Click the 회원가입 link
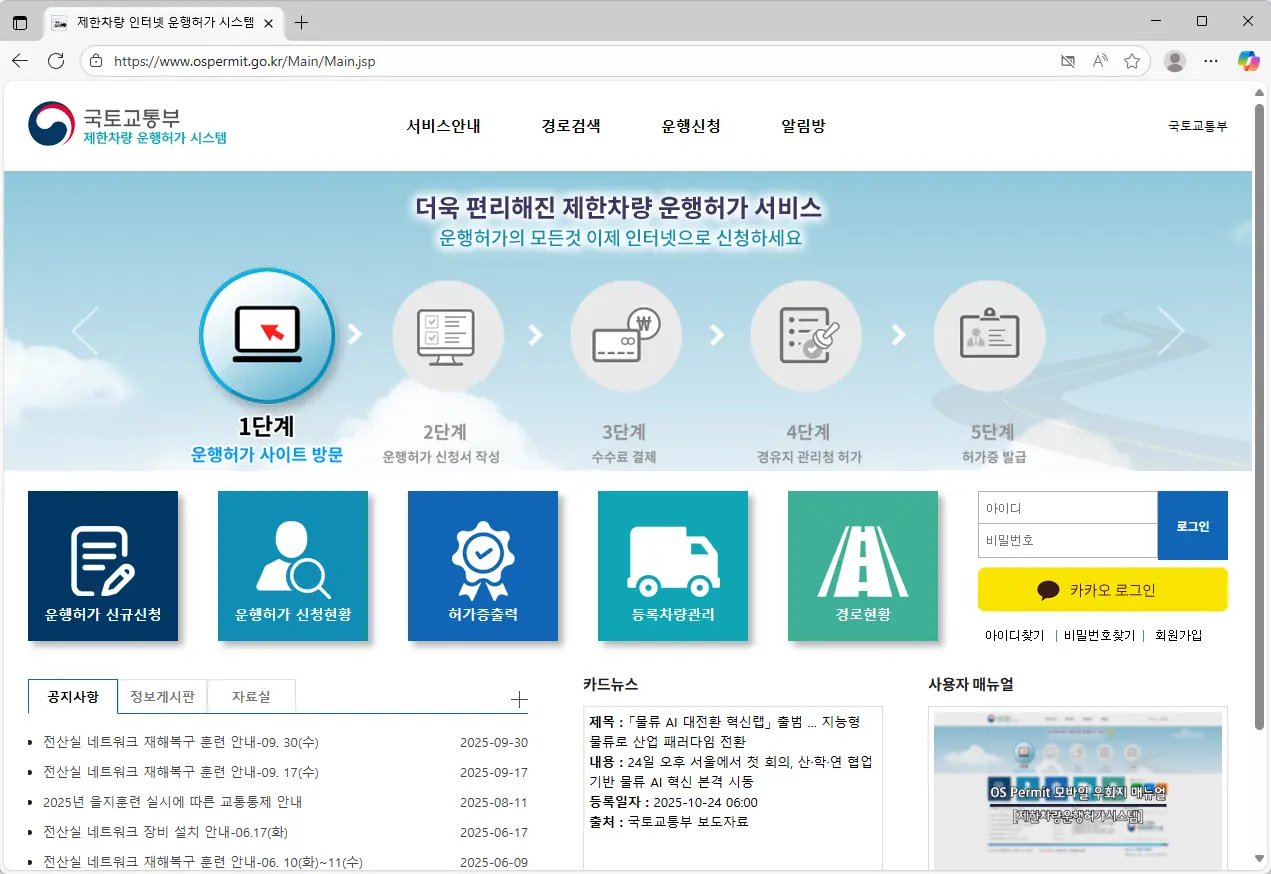Image resolution: width=1271 pixels, height=874 pixels. click(1180, 636)
